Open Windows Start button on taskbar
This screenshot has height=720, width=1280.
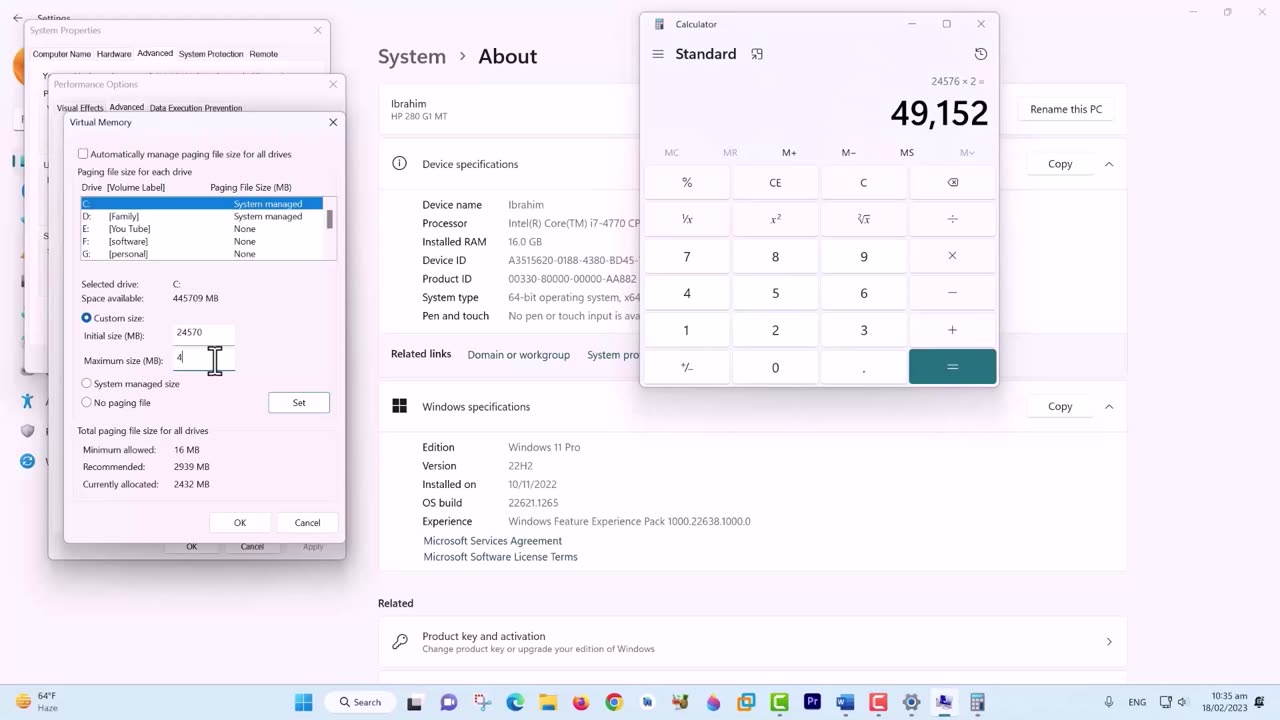303,702
